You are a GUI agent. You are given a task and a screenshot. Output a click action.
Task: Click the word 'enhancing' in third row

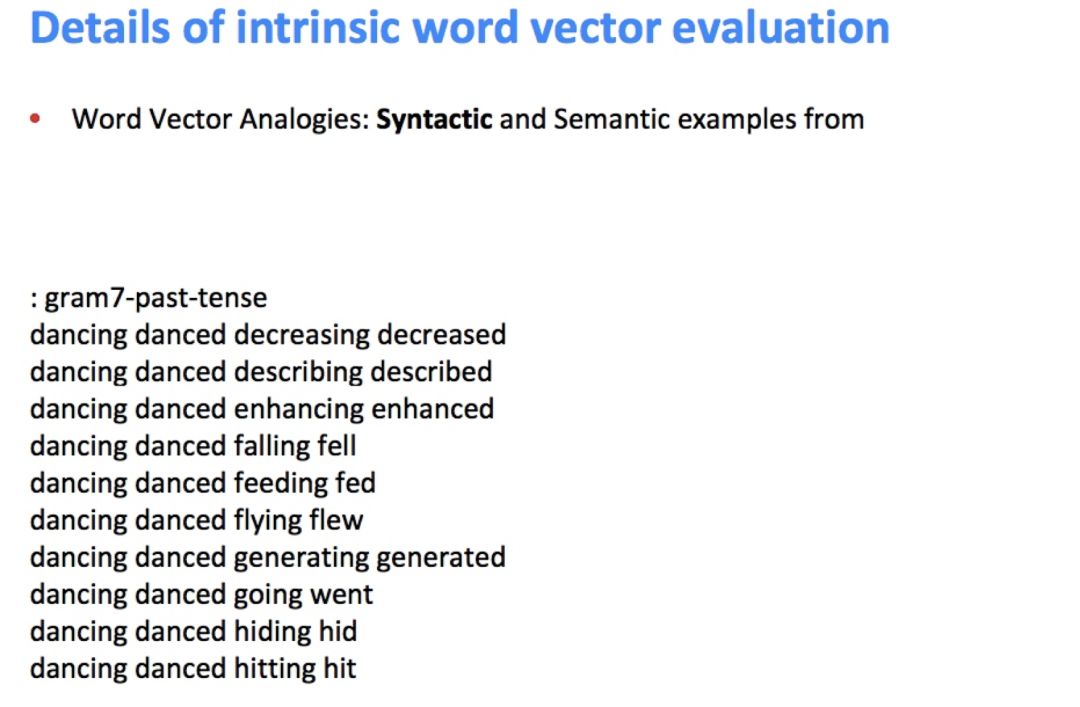point(298,409)
